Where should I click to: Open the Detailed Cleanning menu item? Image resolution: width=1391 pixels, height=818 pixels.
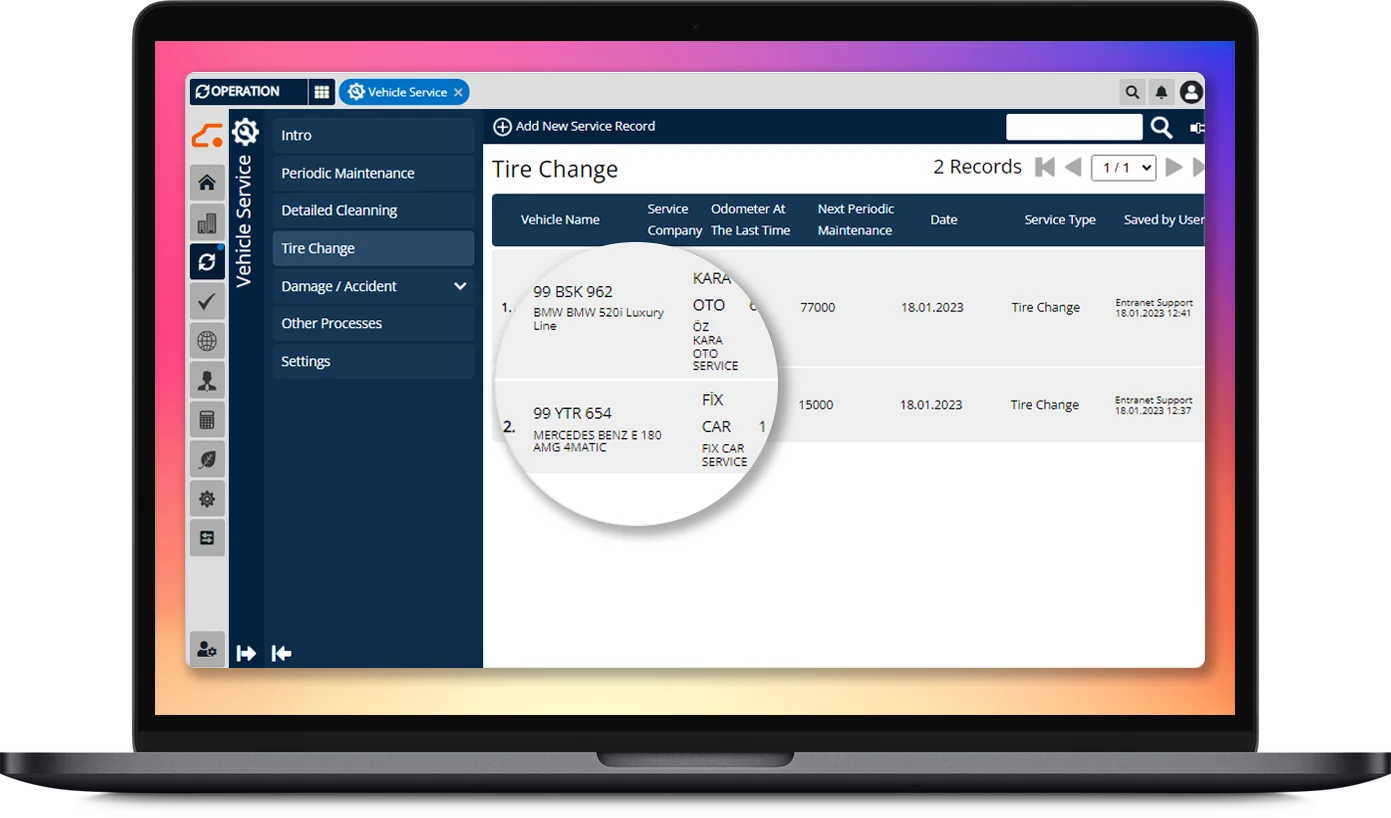click(x=339, y=211)
